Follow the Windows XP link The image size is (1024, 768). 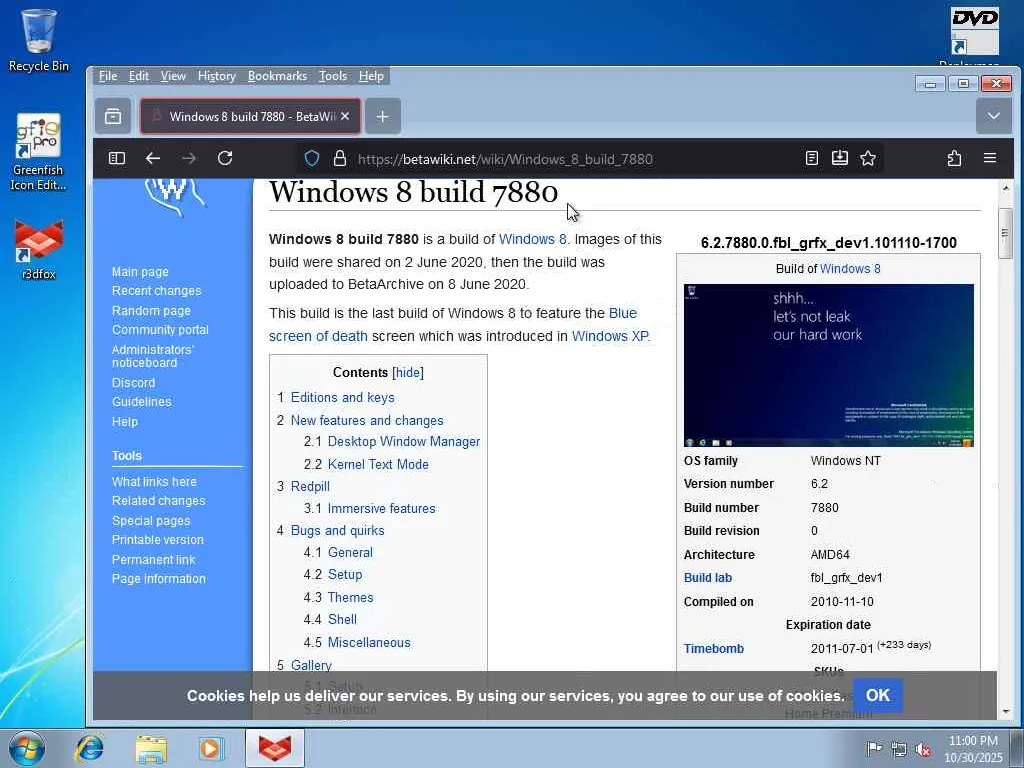609,336
